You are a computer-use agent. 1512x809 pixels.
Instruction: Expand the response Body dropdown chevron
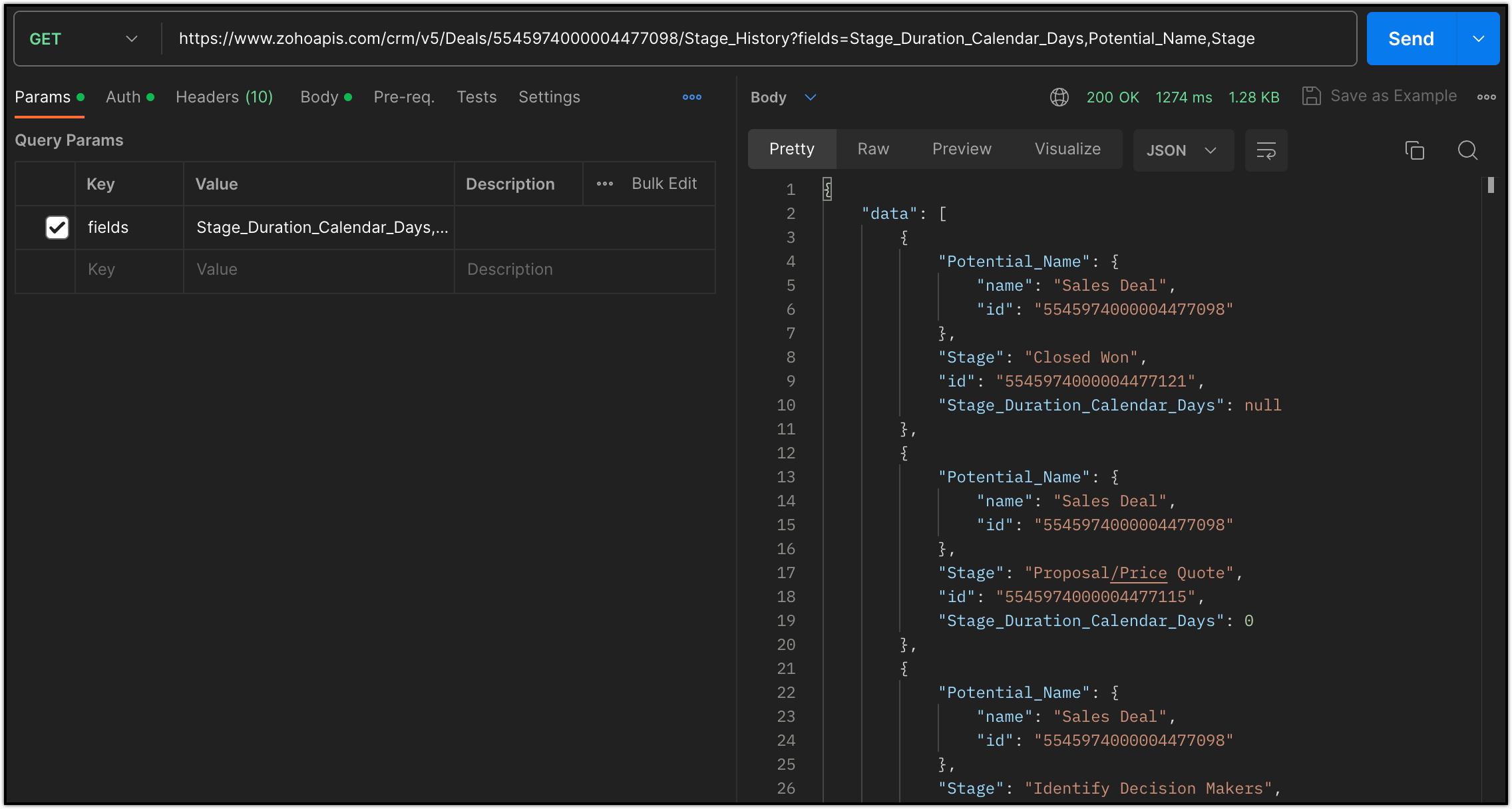coord(810,97)
